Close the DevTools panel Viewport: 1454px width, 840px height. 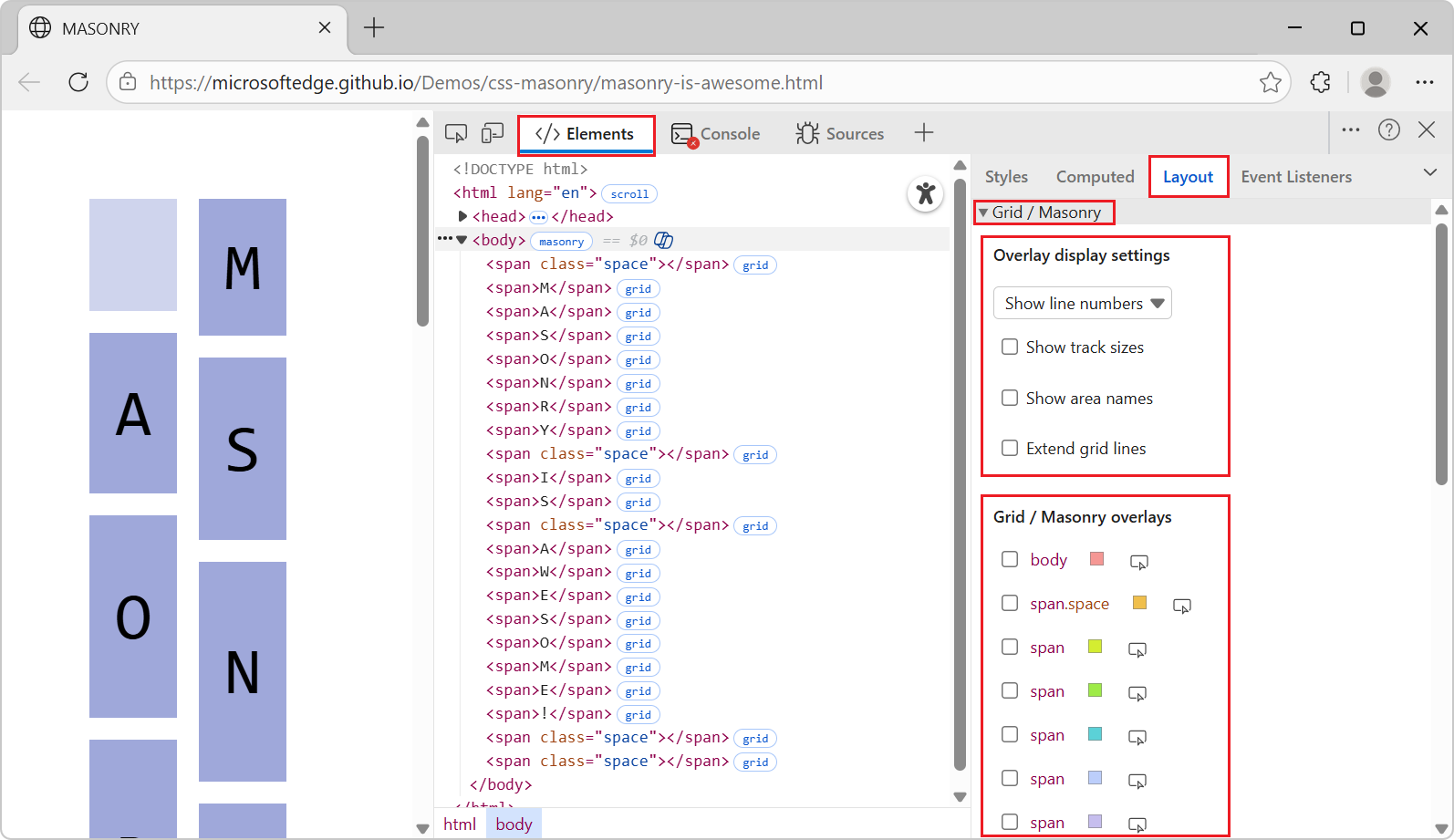tap(1427, 130)
